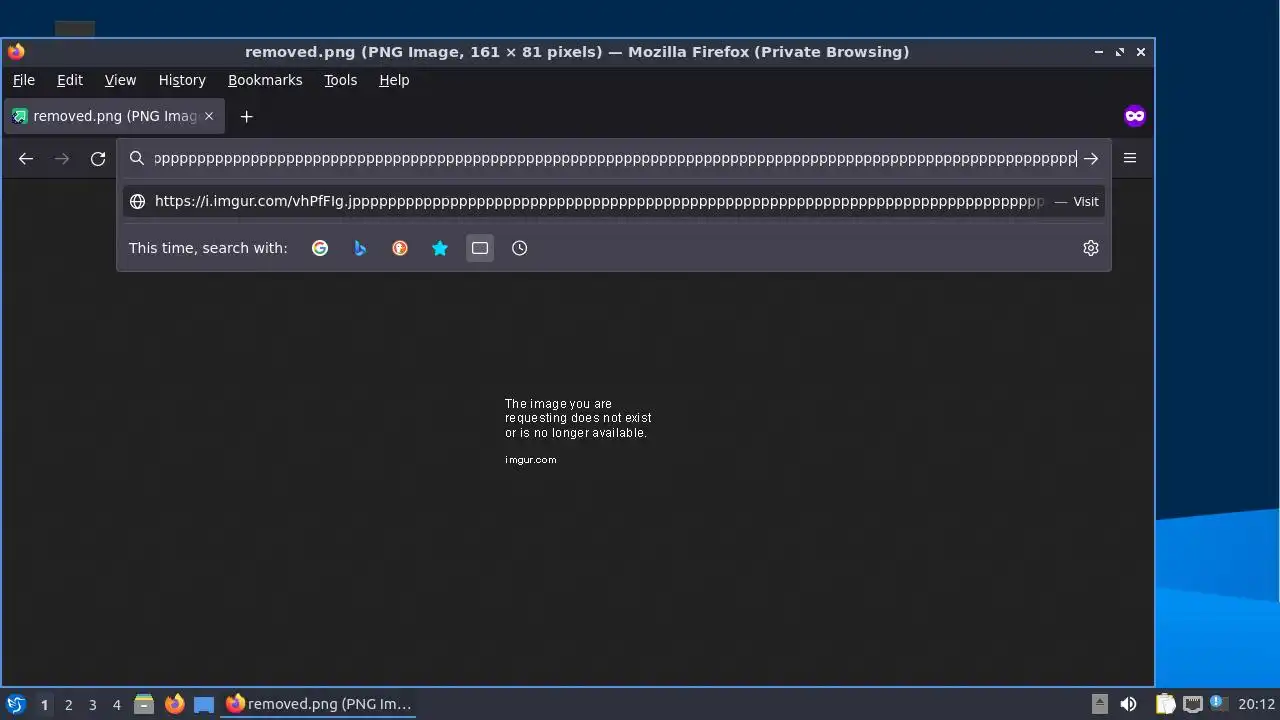Search this time with DuckDuckGo
The image size is (1280, 720).
(x=400, y=248)
